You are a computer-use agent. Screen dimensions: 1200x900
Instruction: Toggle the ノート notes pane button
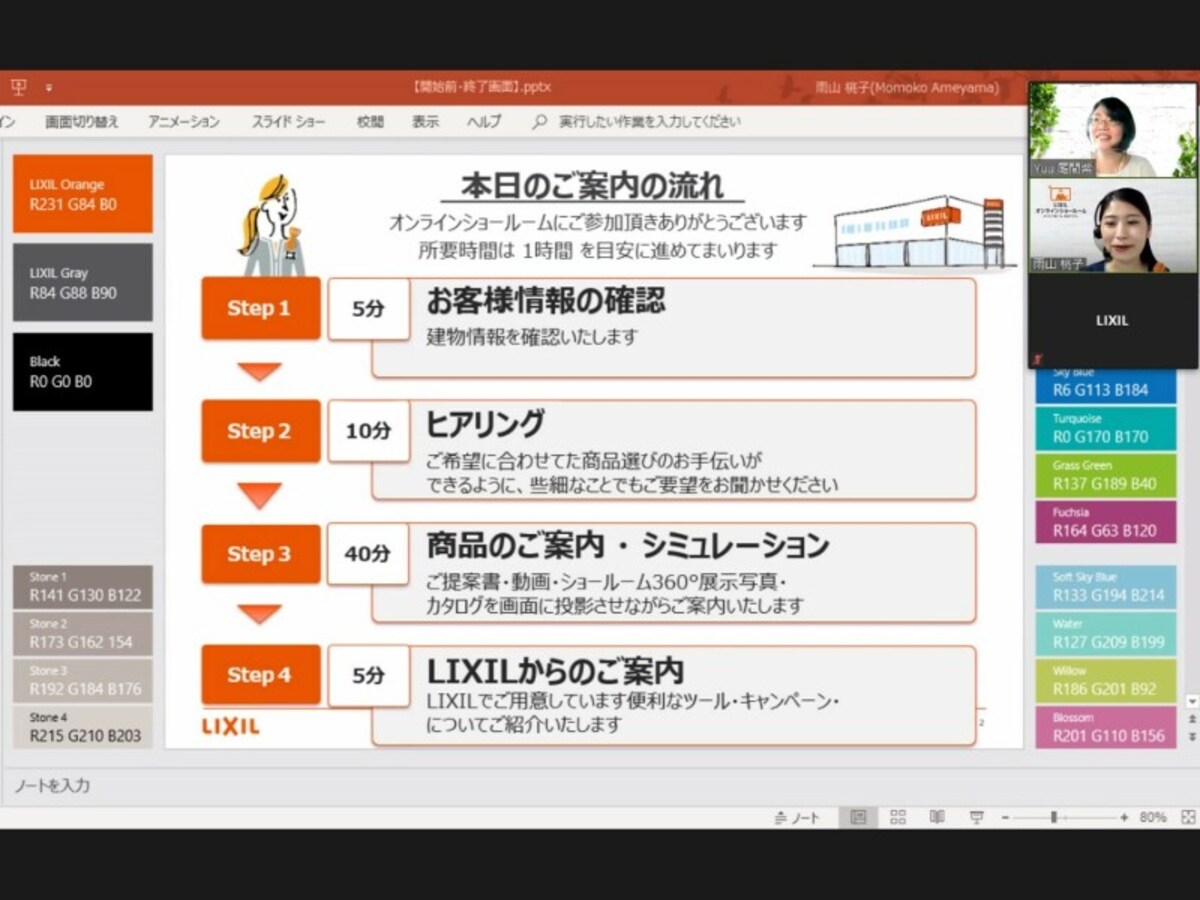pyautogui.click(x=797, y=817)
